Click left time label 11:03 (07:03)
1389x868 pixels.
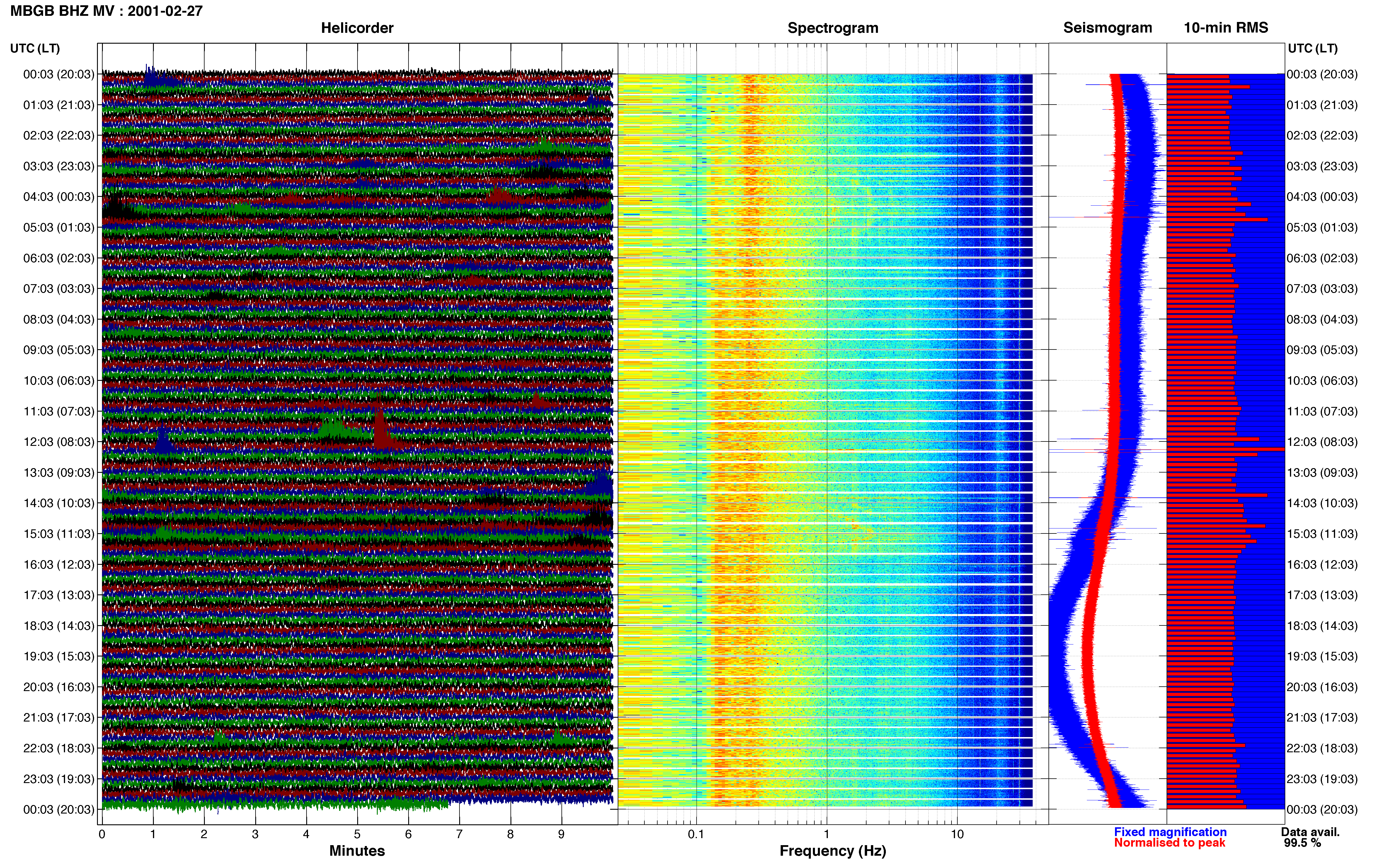tap(59, 412)
